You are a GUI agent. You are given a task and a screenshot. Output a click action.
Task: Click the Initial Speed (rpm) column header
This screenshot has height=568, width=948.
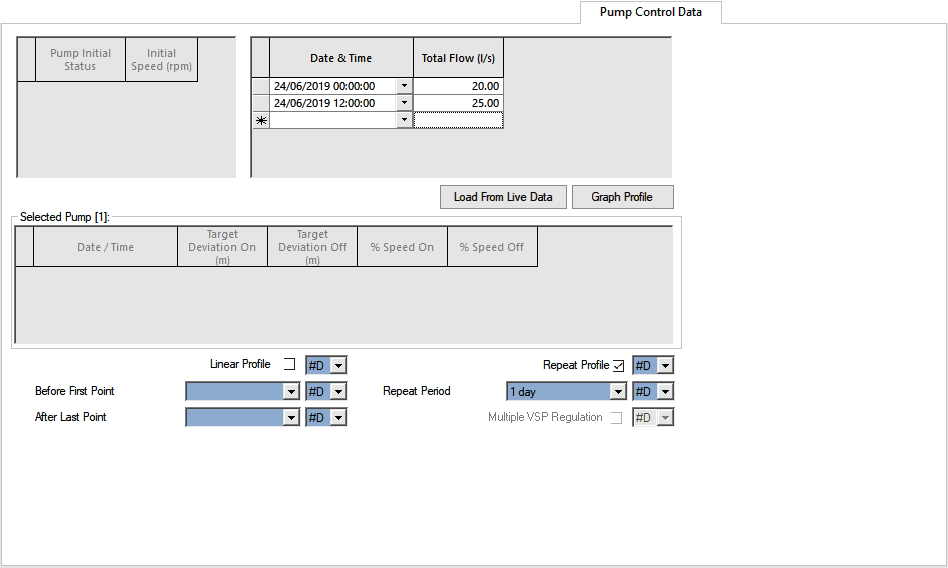click(x=161, y=59)
